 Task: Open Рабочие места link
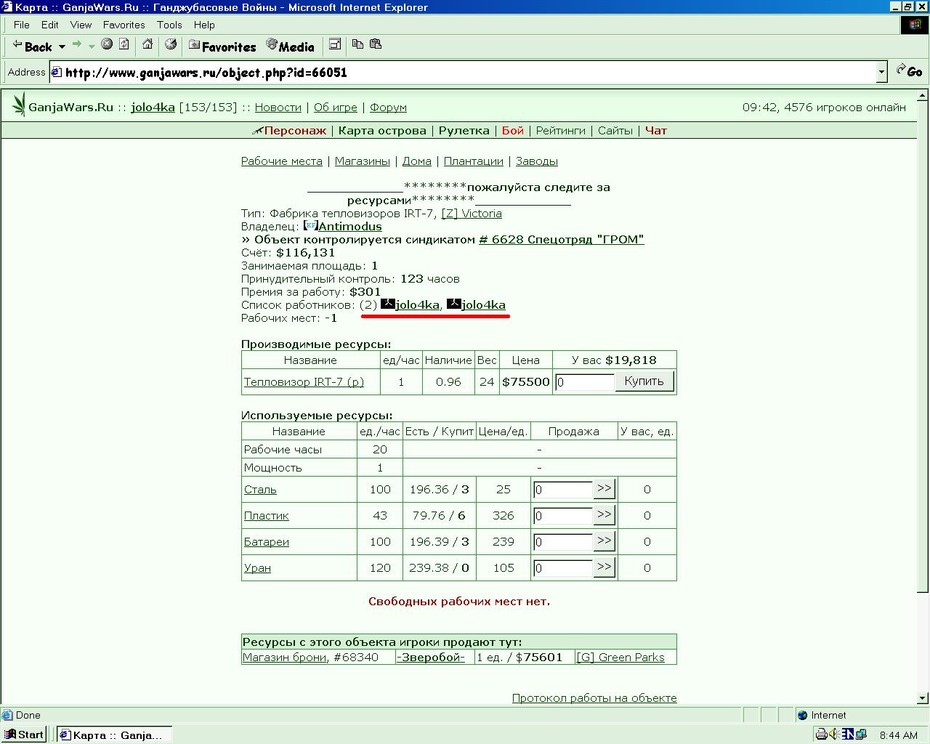point(282,161)
